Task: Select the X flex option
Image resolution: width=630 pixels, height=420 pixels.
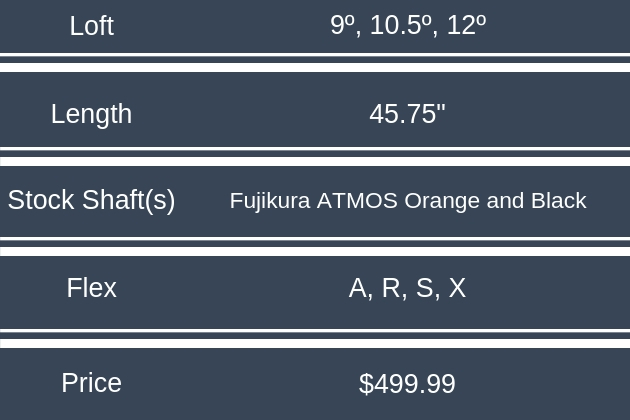Action: 457,288
